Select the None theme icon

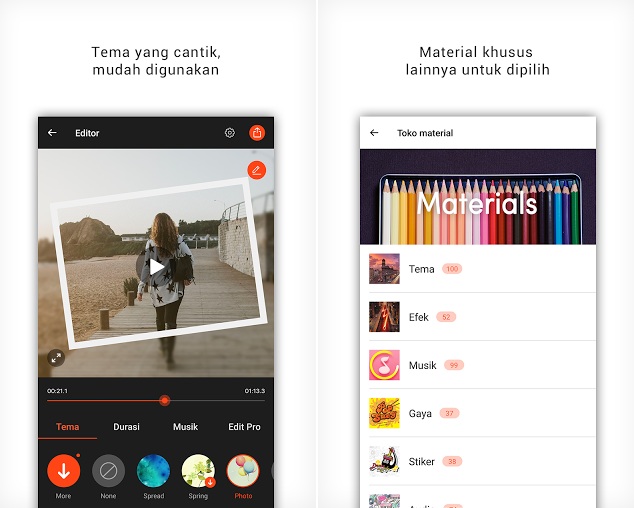(108, 471)
